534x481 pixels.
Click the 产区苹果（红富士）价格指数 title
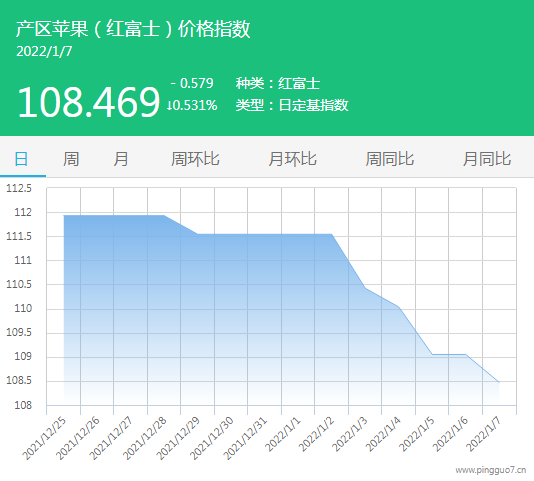(133, 29)
